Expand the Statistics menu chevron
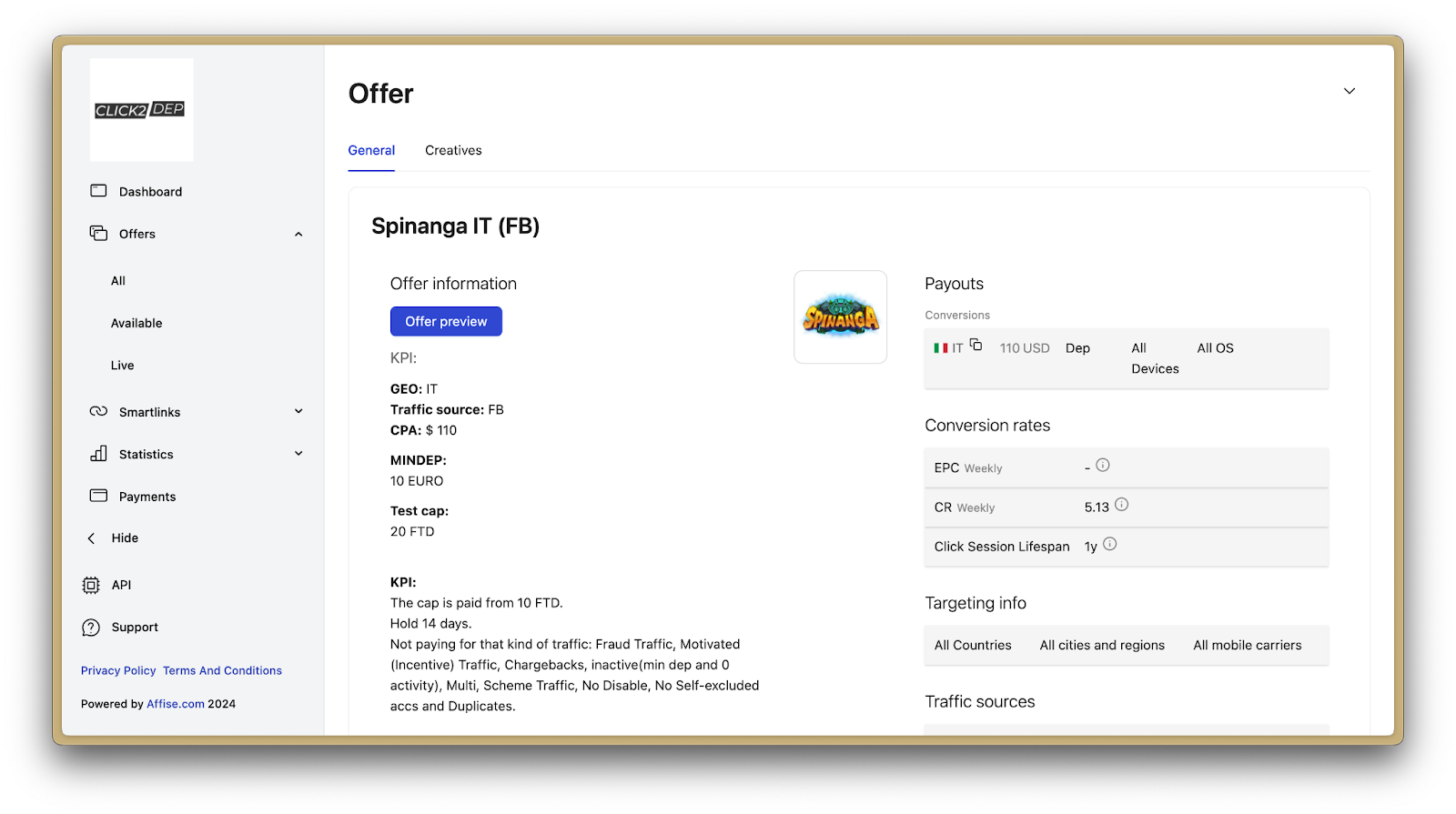This screenshot has width=1456, height=814. 298,453
